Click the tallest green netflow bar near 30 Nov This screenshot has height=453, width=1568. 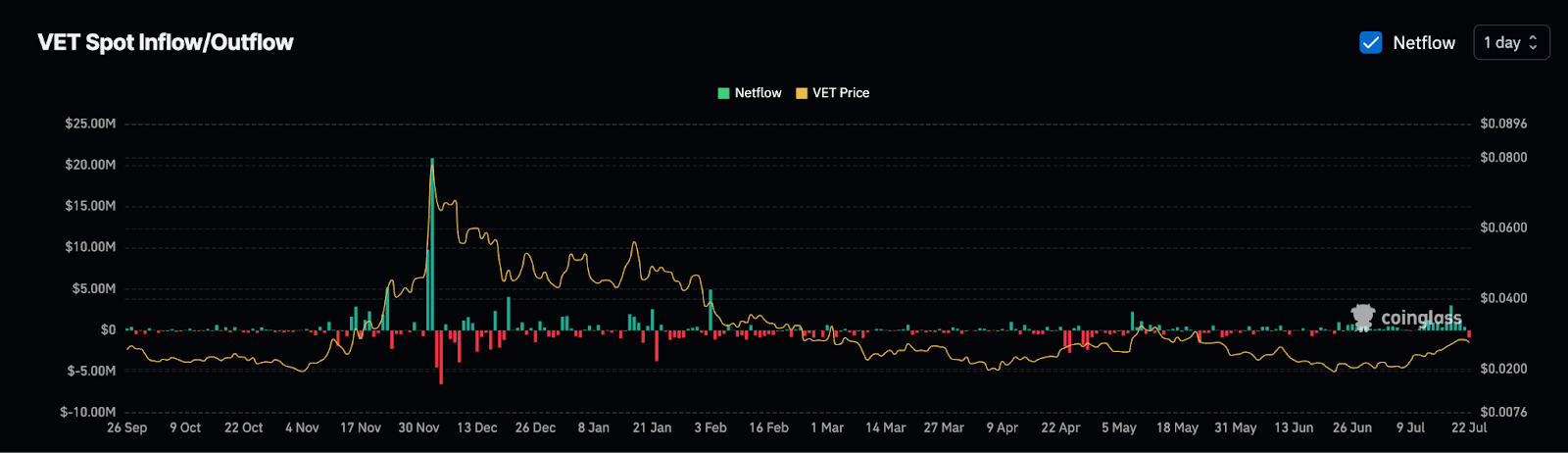(x=432, y=244)
